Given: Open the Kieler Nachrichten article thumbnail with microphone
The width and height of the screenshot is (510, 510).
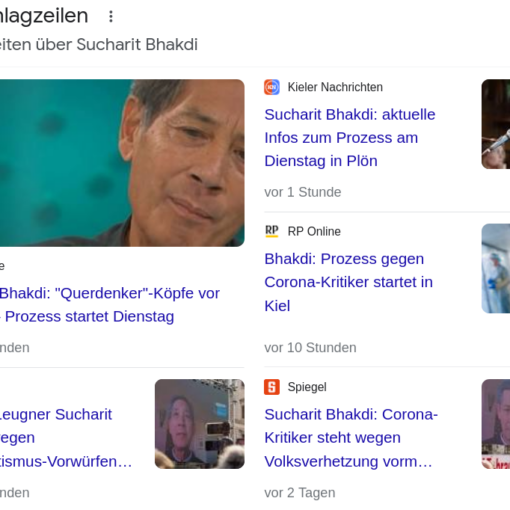Looking at the screenshot, I should coord(496,124).
